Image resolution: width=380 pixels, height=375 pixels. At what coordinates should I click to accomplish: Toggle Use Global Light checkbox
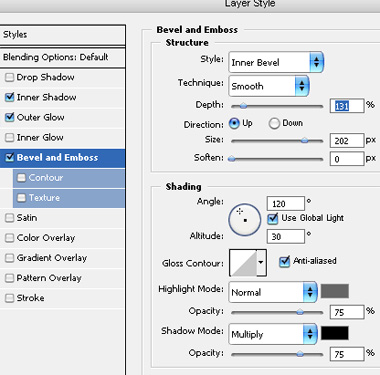273,218
